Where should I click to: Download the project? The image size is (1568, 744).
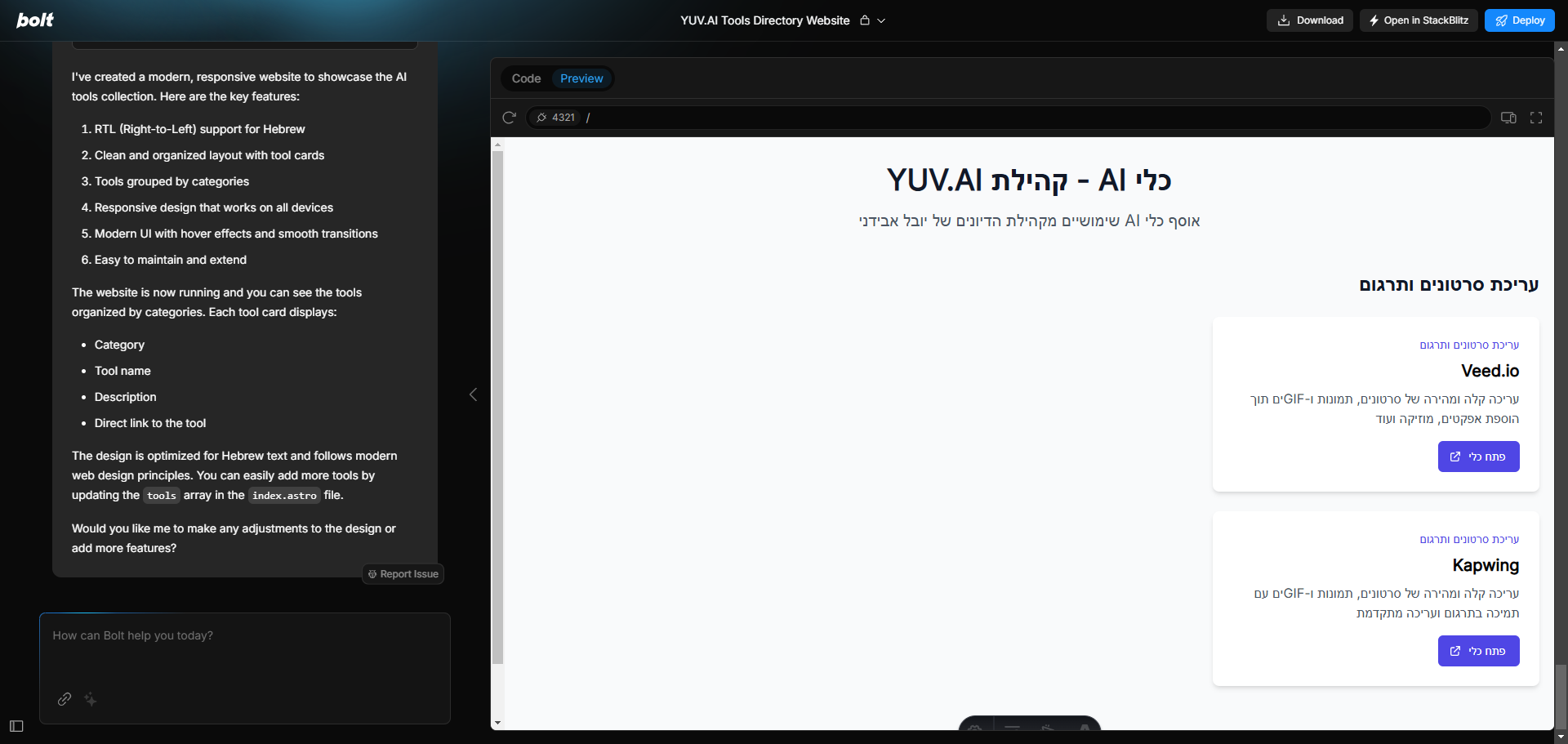pos(1310,20)
